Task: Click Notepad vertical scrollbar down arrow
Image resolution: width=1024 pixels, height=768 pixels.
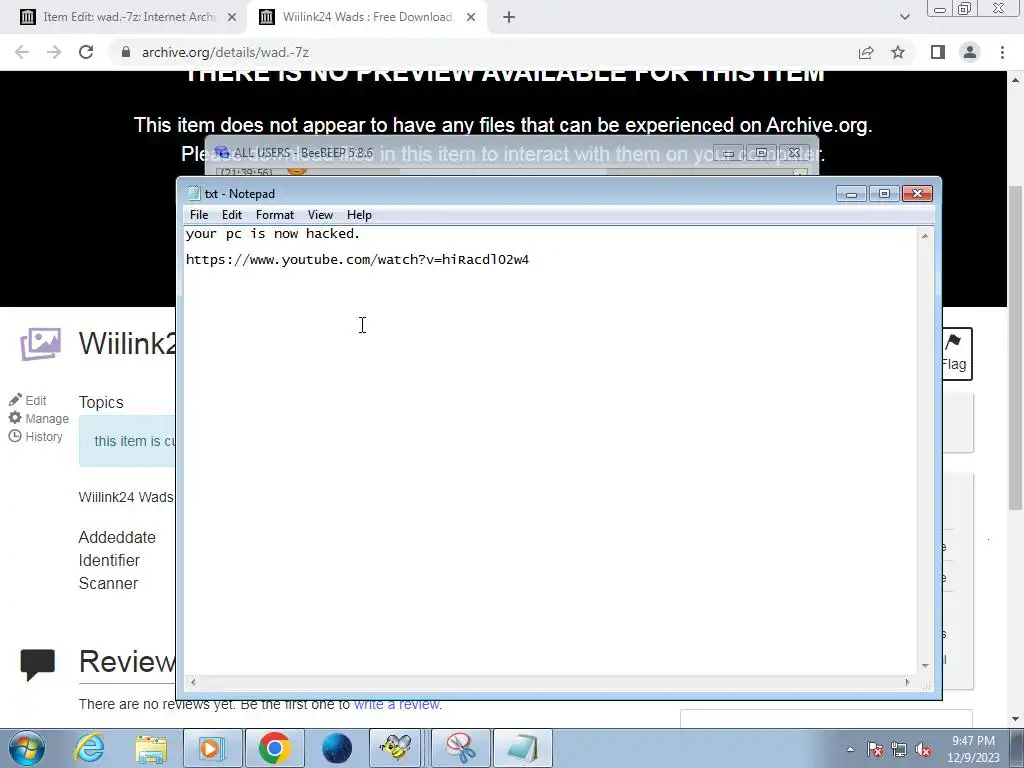Action: (925, 665)
